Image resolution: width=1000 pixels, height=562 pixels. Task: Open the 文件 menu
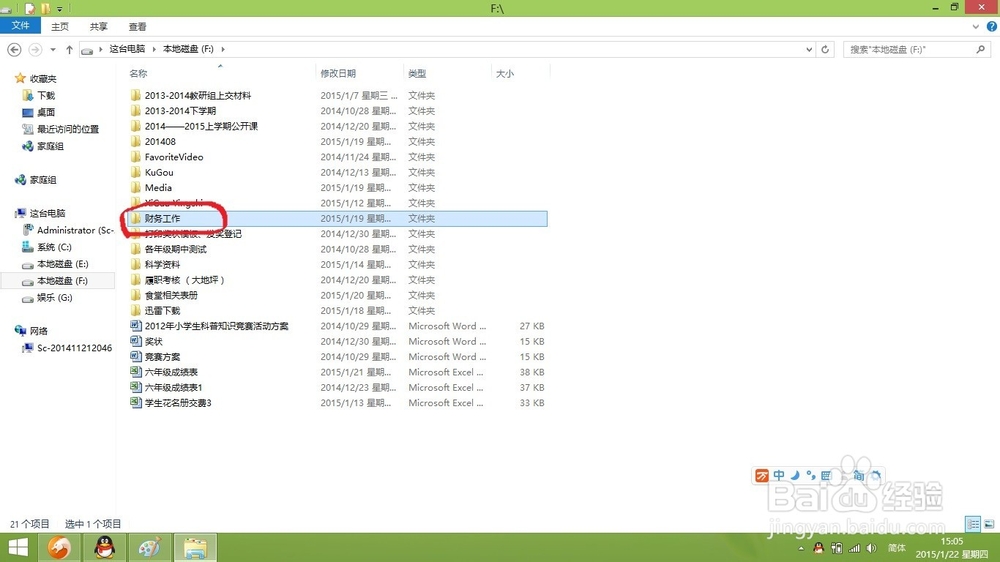pyautogui.click(x=20, y=26)
